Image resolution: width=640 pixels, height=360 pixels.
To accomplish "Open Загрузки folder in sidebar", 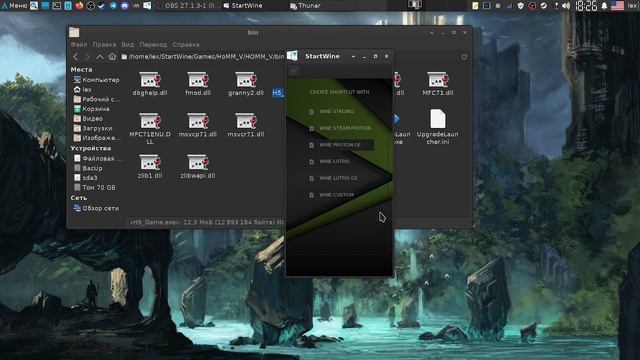I will [93, 128].
